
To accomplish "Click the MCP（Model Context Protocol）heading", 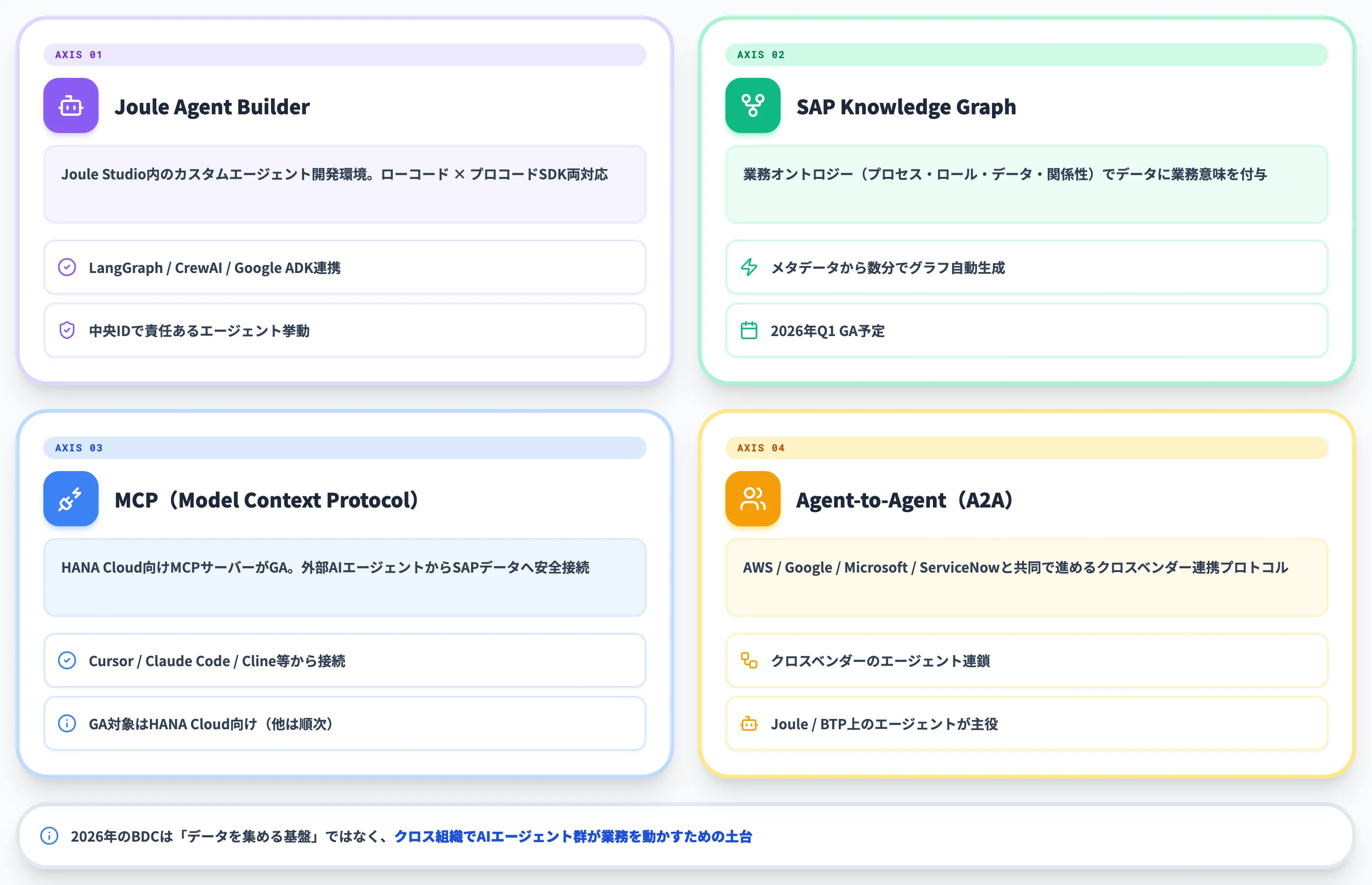I will pyautogui.click(x=267, y=500).
